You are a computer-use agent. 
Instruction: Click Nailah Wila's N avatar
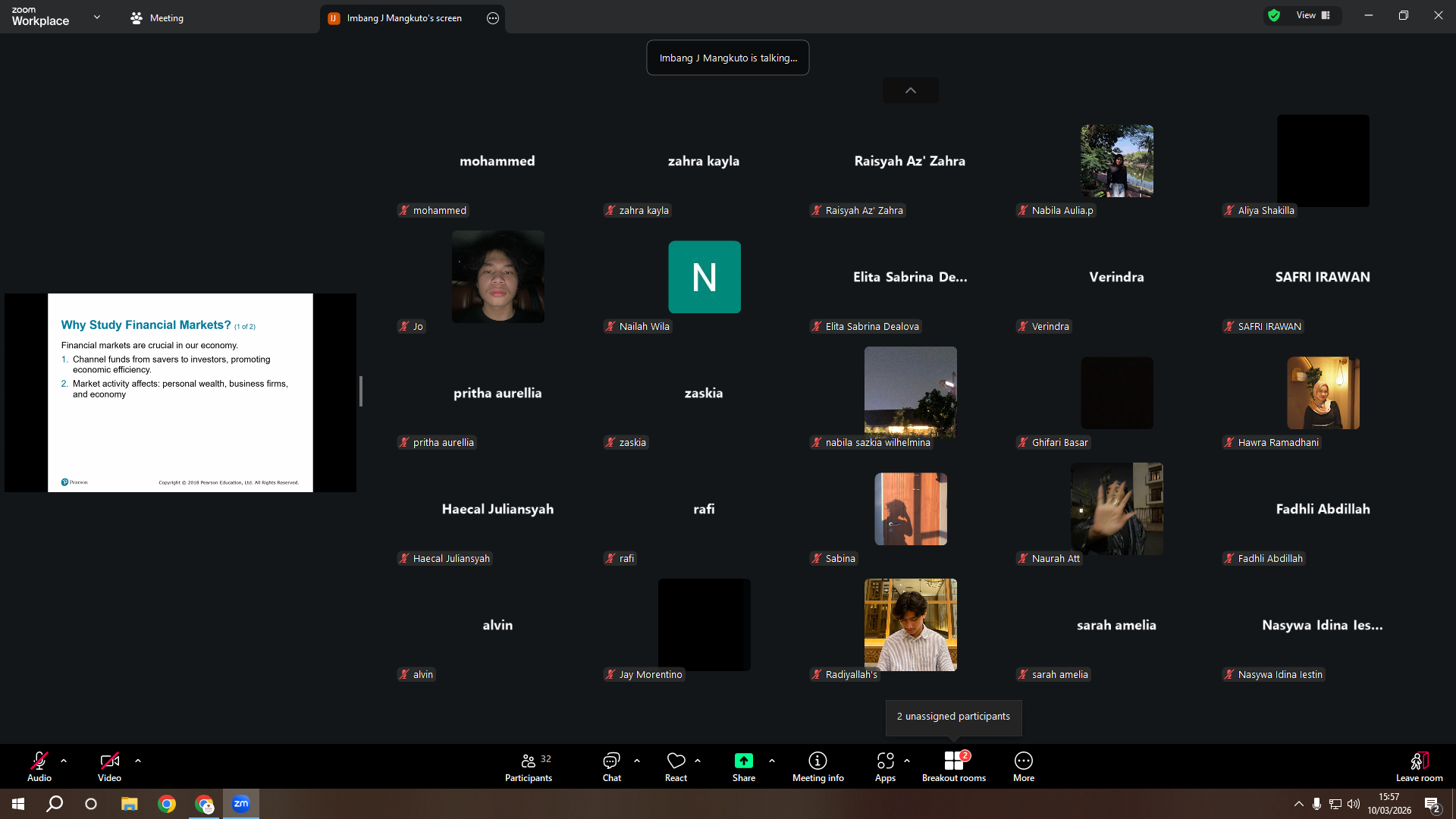[704, 277]
